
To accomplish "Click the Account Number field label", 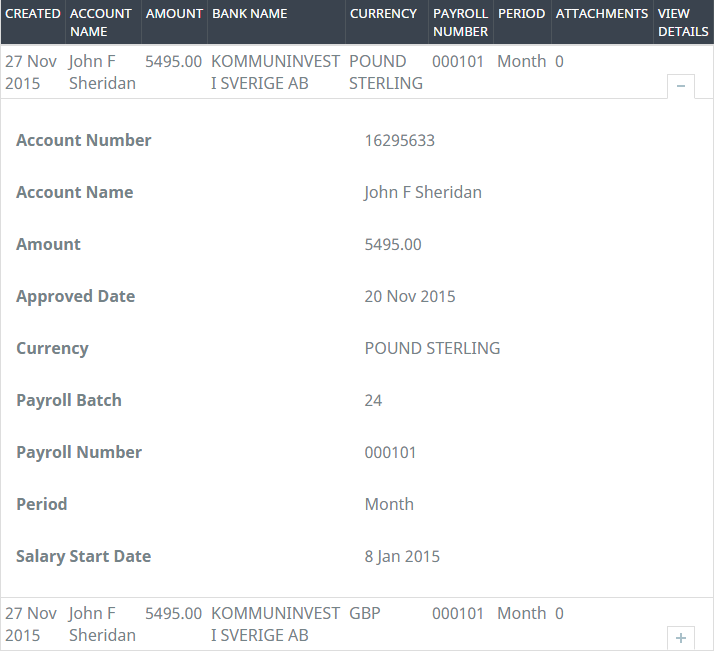I will coord(84,140).
